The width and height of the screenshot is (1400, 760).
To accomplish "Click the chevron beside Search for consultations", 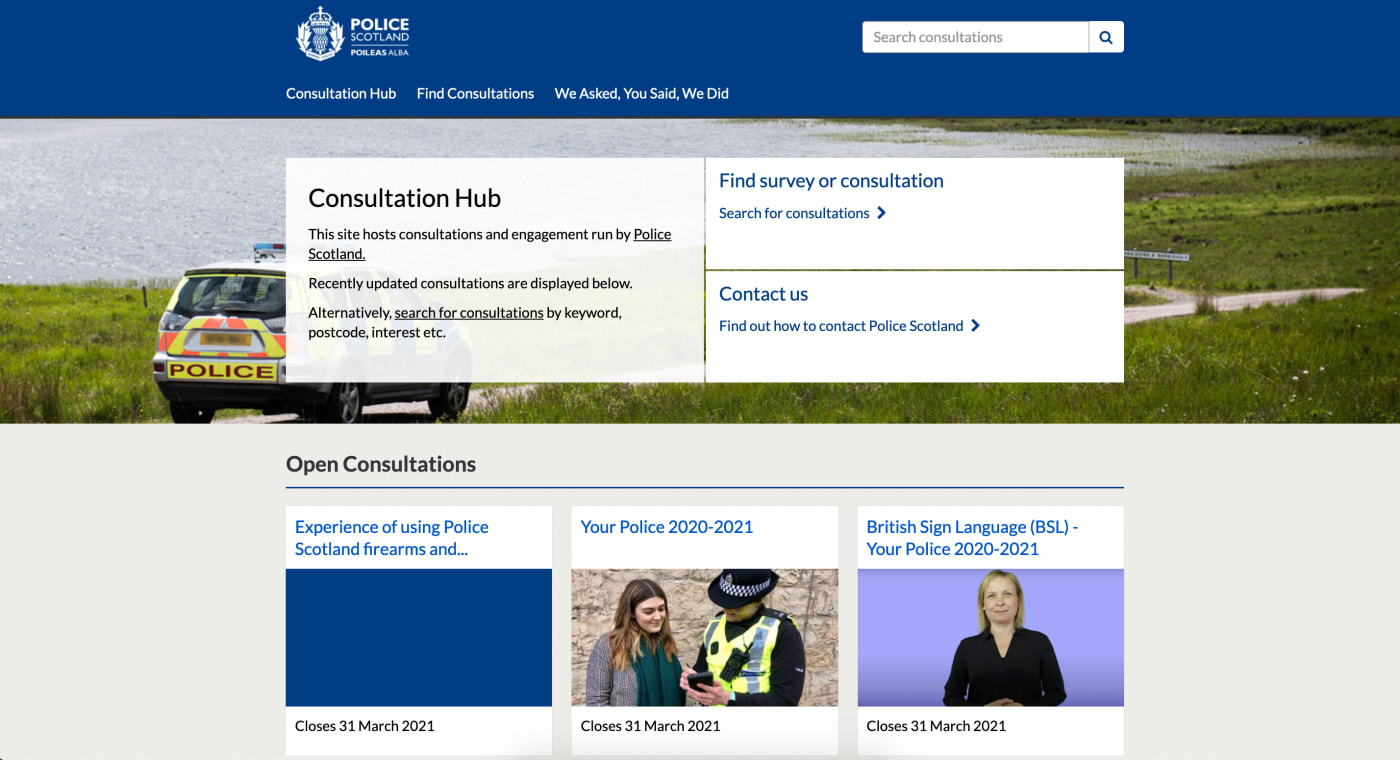I will point(881,212).
